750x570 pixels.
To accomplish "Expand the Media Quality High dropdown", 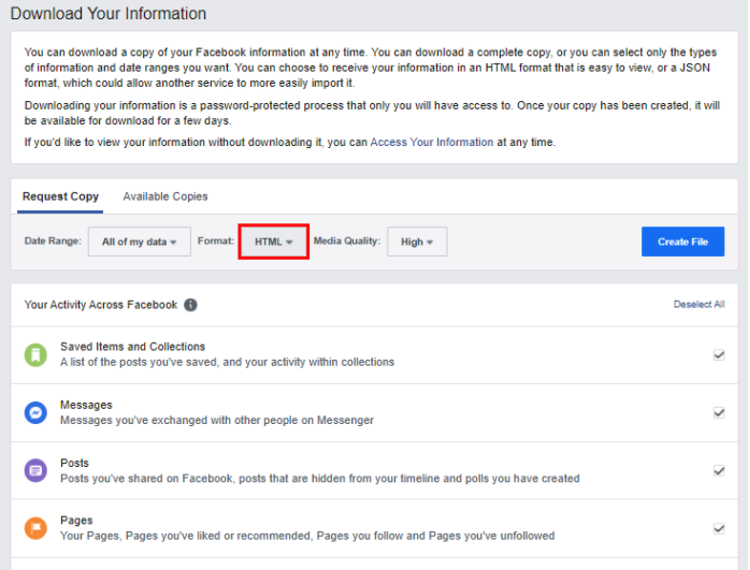I will pos(417,241).
